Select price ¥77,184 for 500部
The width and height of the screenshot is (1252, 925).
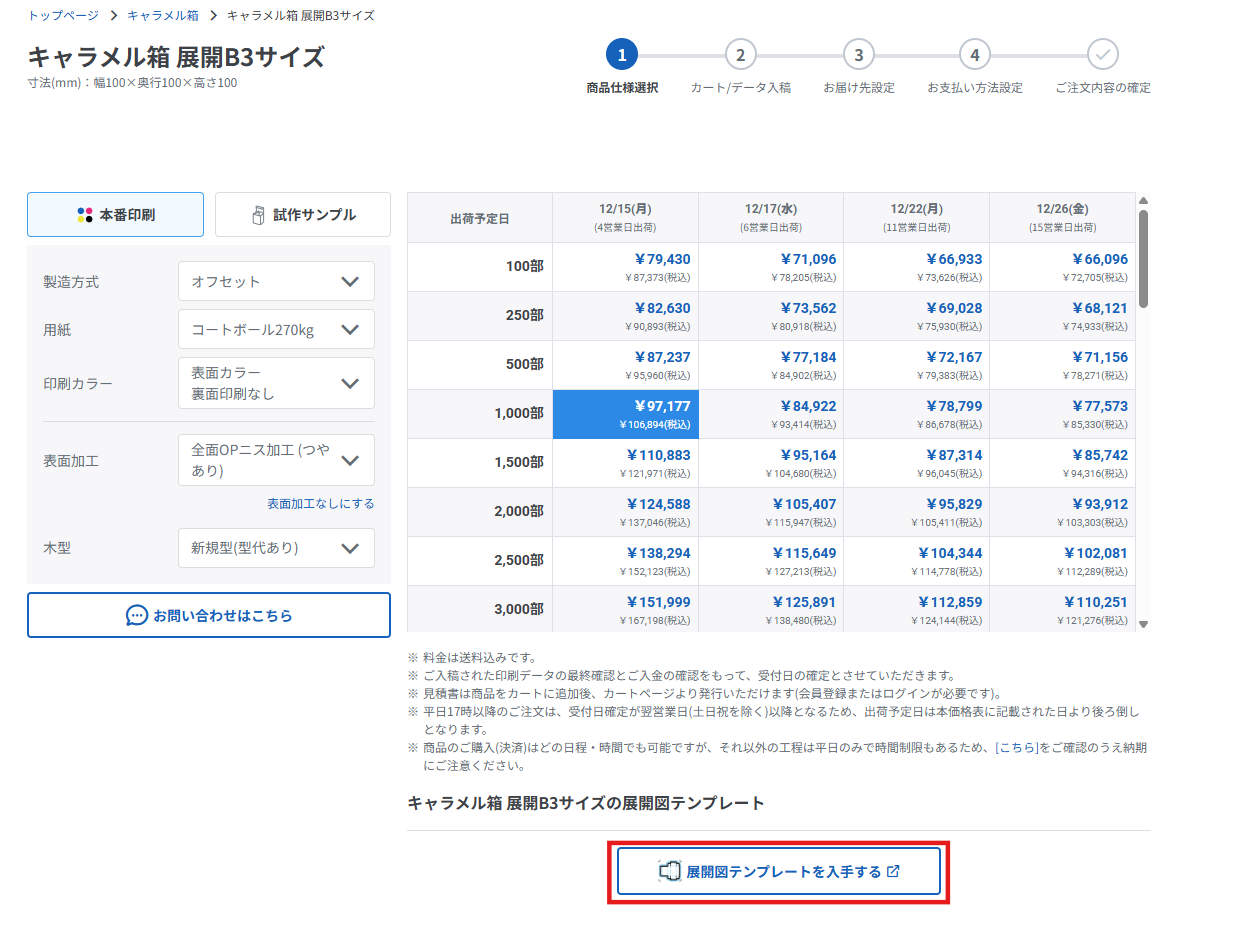tap(771, 365)
